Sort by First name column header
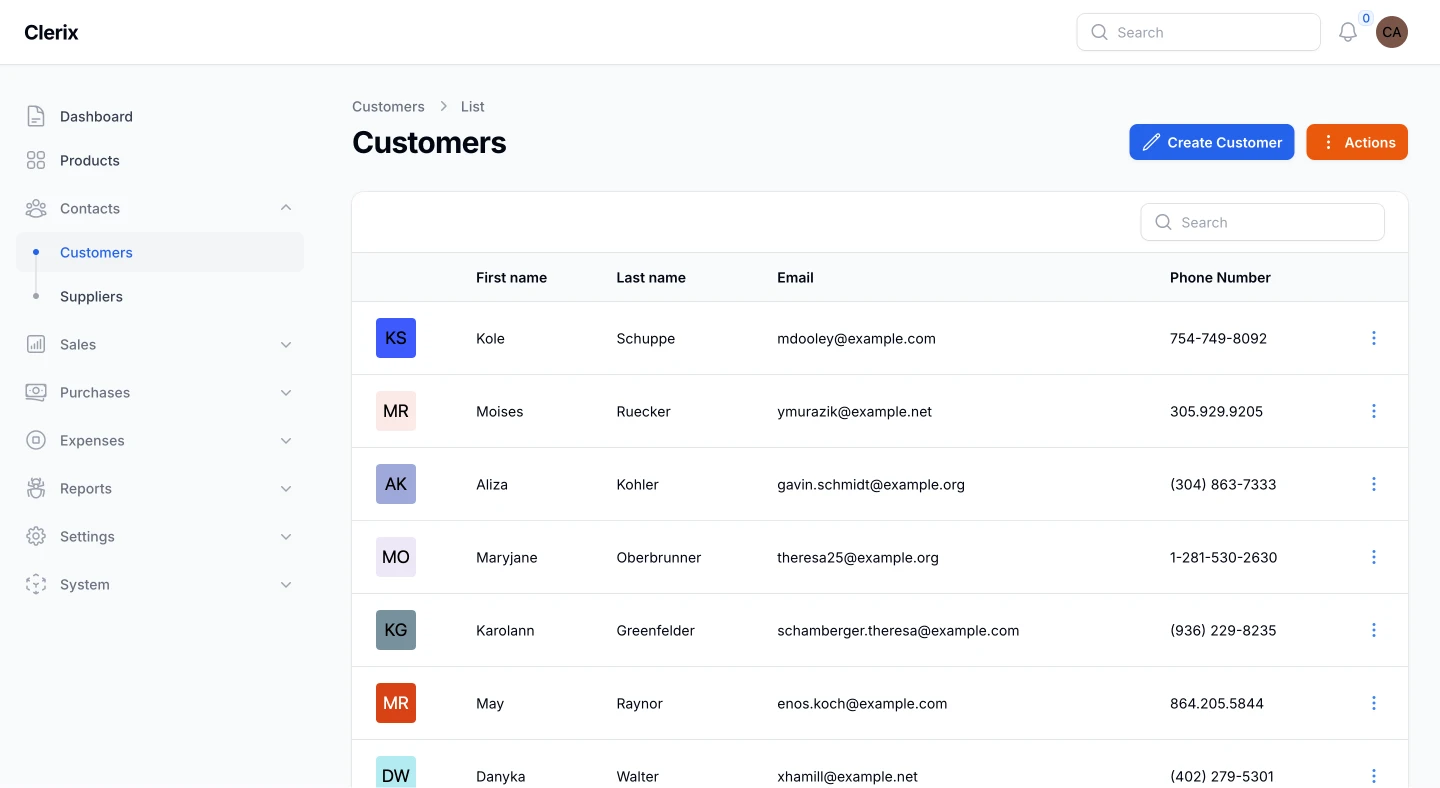Viewport: 1440px width, 788px height. click(511, 277)
